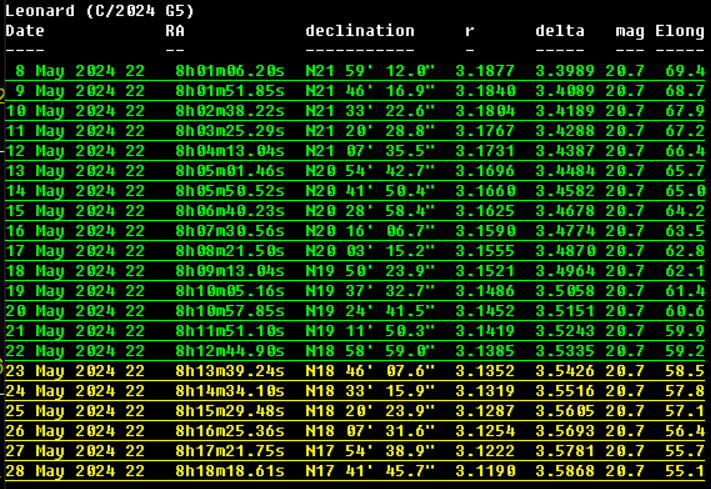Click the Date column header

[x=25, y=31]
